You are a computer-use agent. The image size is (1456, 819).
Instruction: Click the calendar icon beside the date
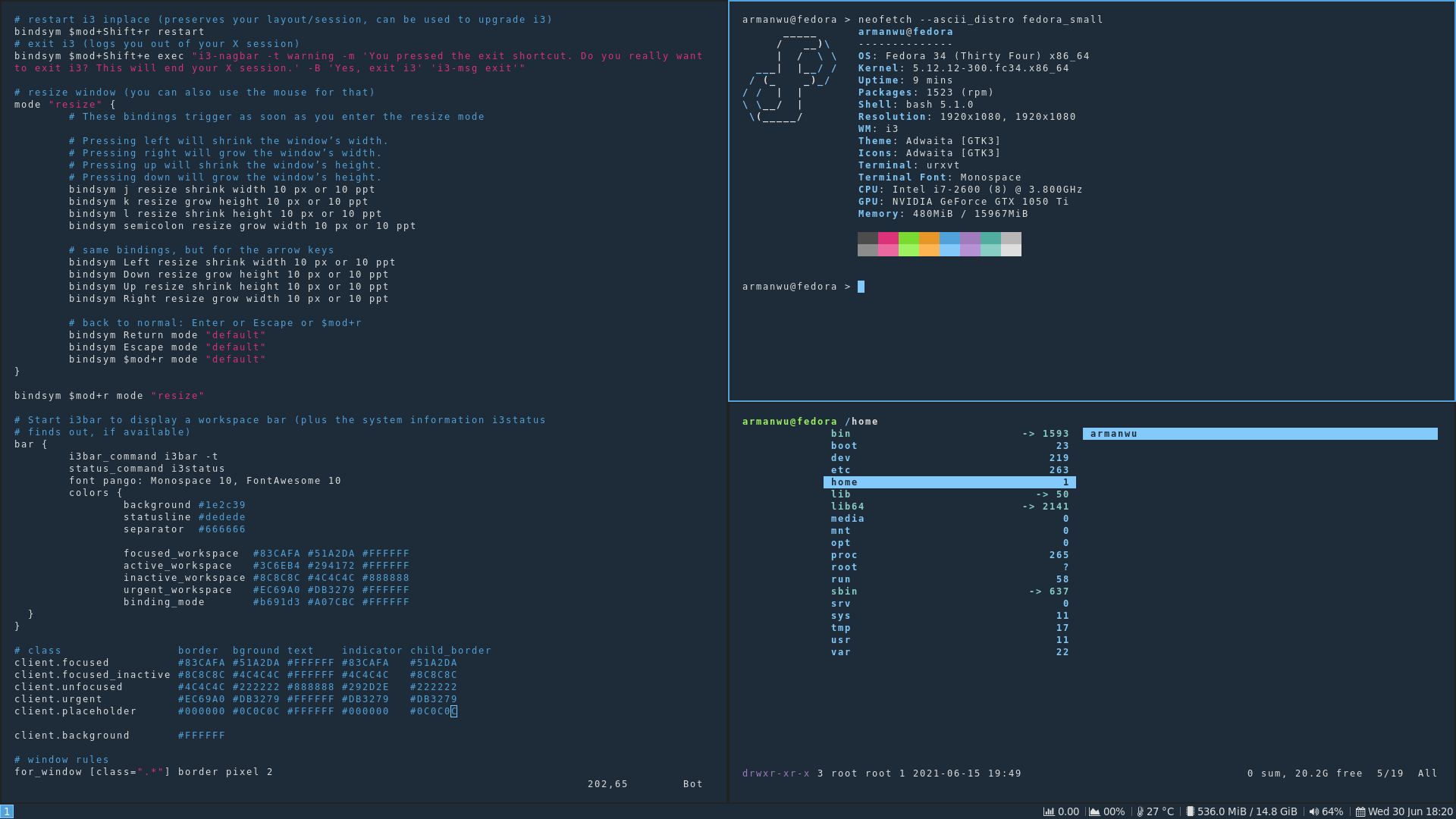[x=1360, y=811]
